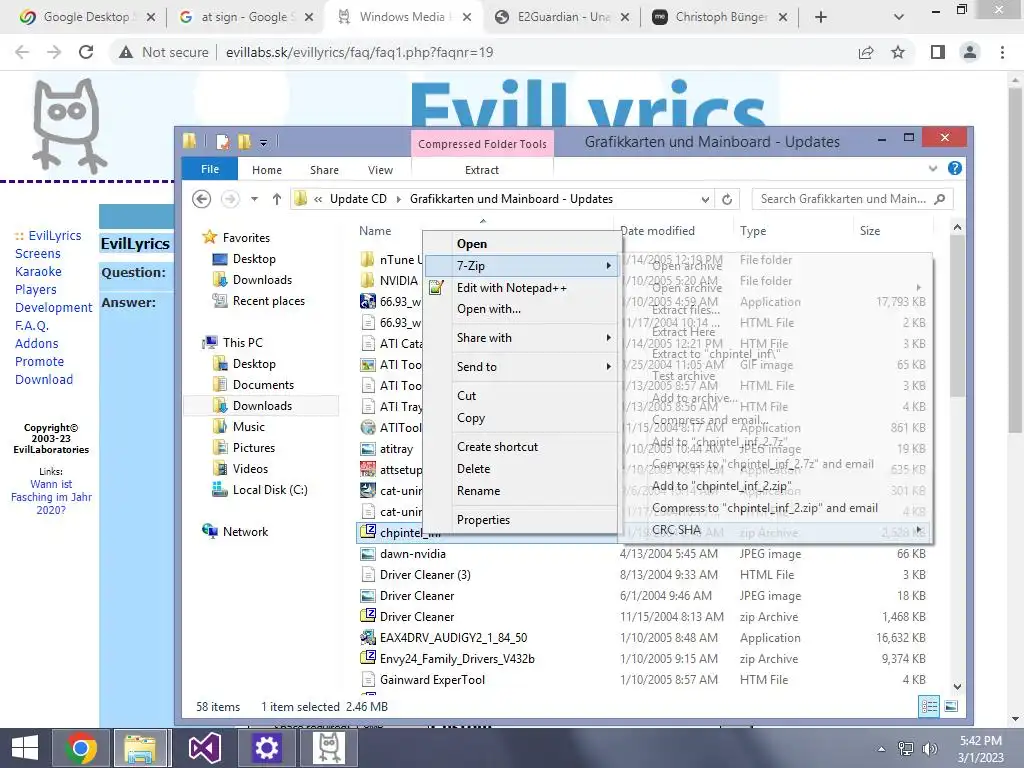Click the Search Grafikkarten field
1024x768 pixels.
pyautogui.click(x=851, y=199)
